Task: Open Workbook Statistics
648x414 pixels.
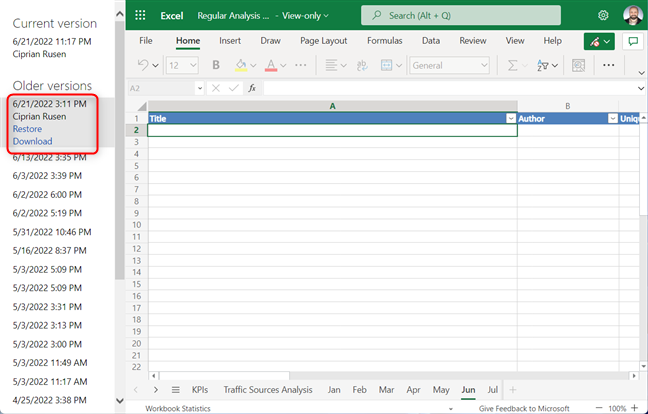Action: (178, 408)
